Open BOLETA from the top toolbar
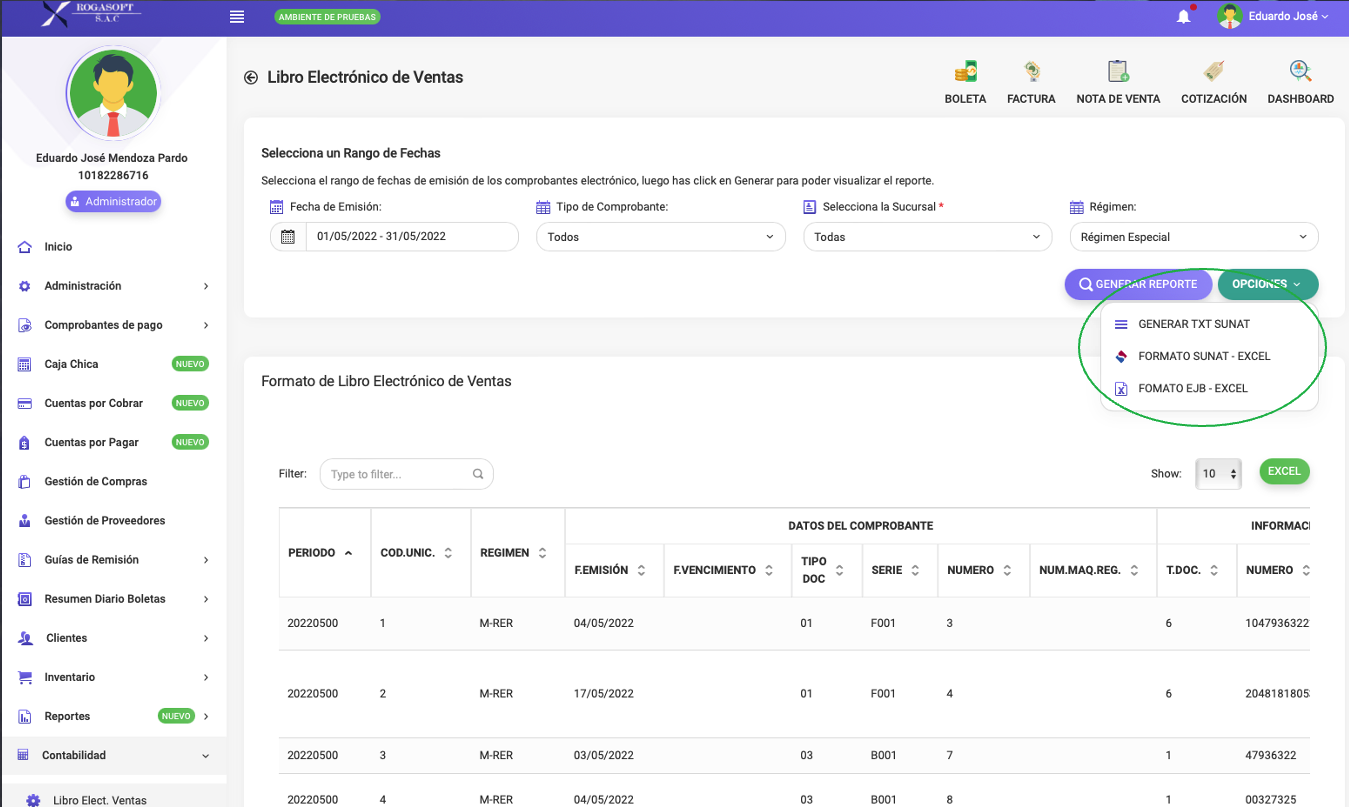This screenshot has width=1349, height=807. tap(964, 80)
